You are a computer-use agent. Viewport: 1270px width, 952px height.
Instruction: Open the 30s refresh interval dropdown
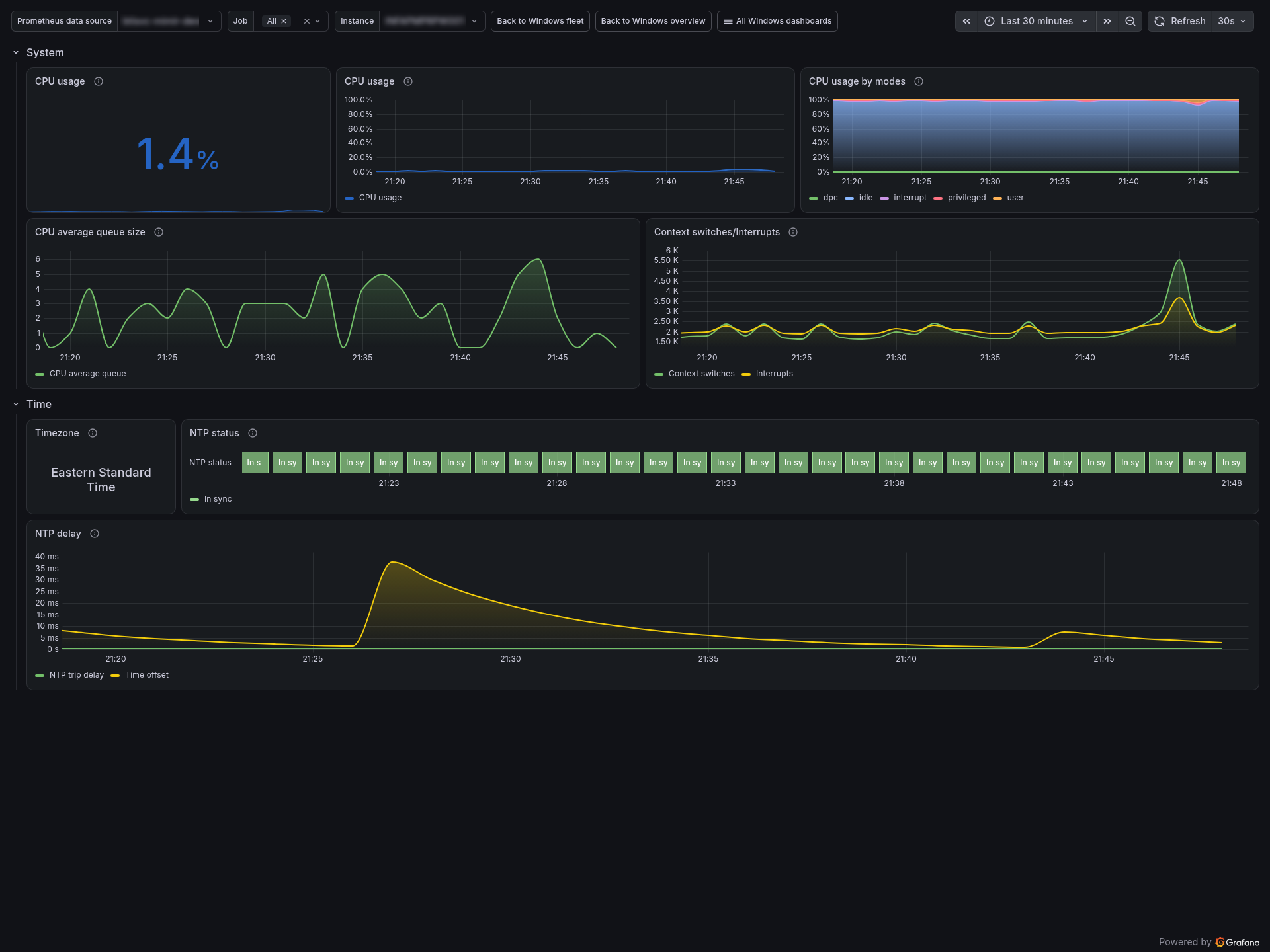(x=1232, y=21)
